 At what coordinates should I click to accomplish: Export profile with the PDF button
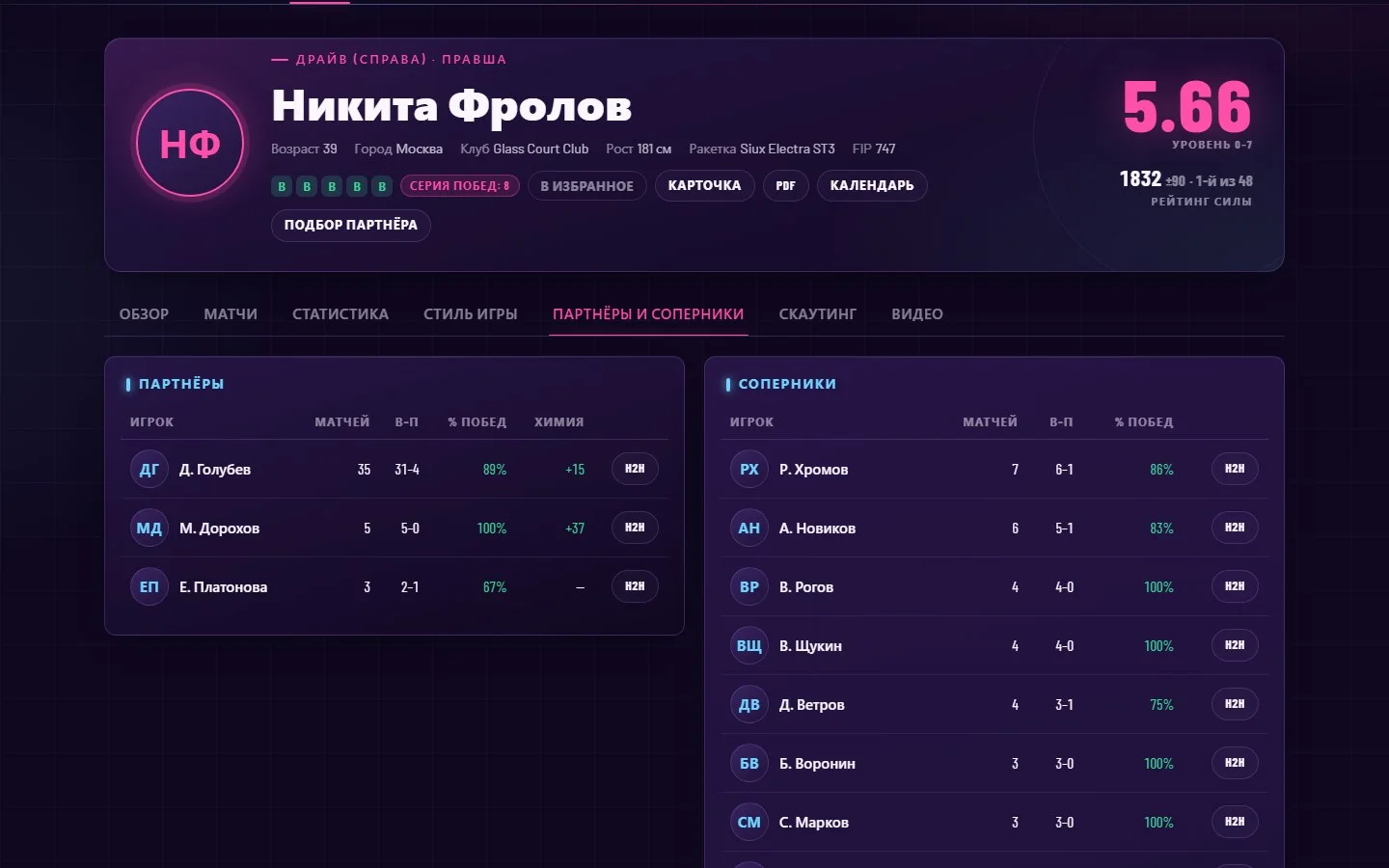click(x=785, y=185)
